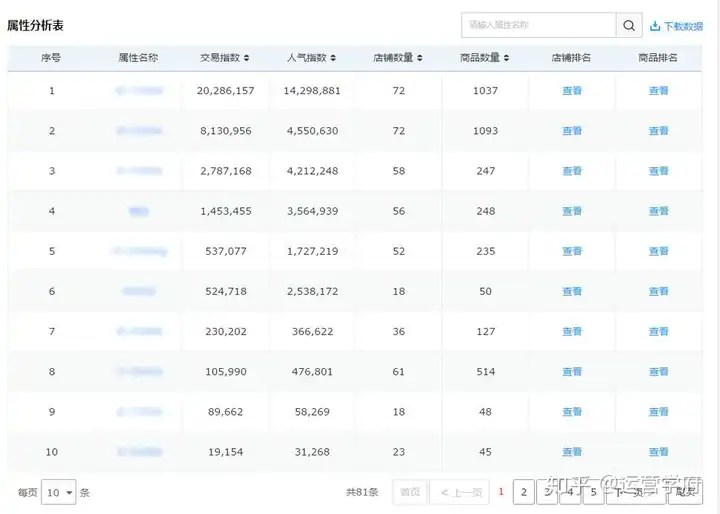Select cell value 31,268
720x514 pixels.
click(x=312, y=452)
